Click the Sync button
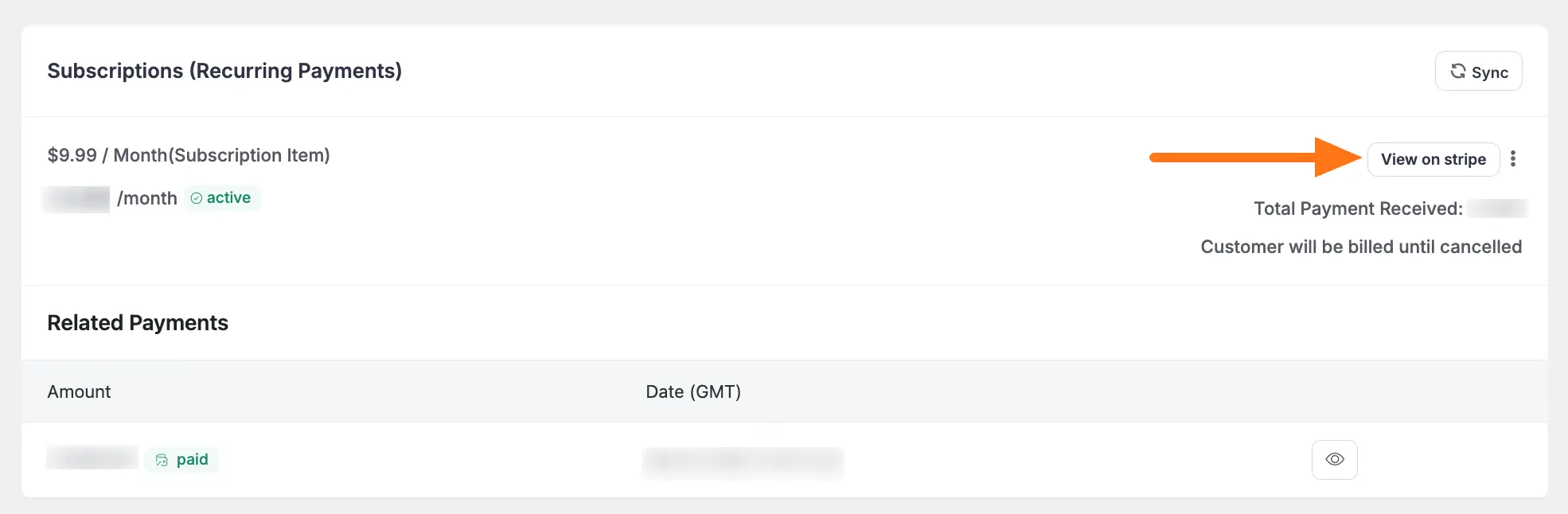Image resolution: width=1568 pixels, height=514 pixels. [x=1478, y=71]
